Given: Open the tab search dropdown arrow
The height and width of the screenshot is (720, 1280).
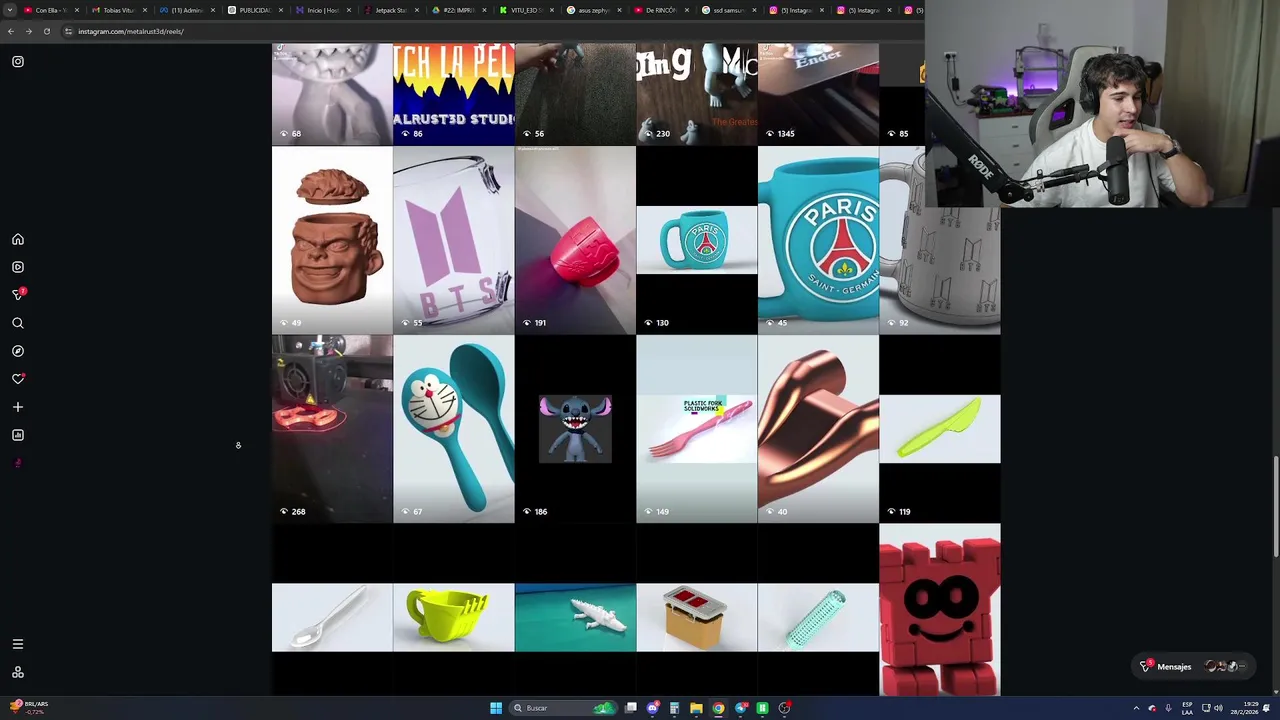Looking at the screenshot, I should [10, 10].
